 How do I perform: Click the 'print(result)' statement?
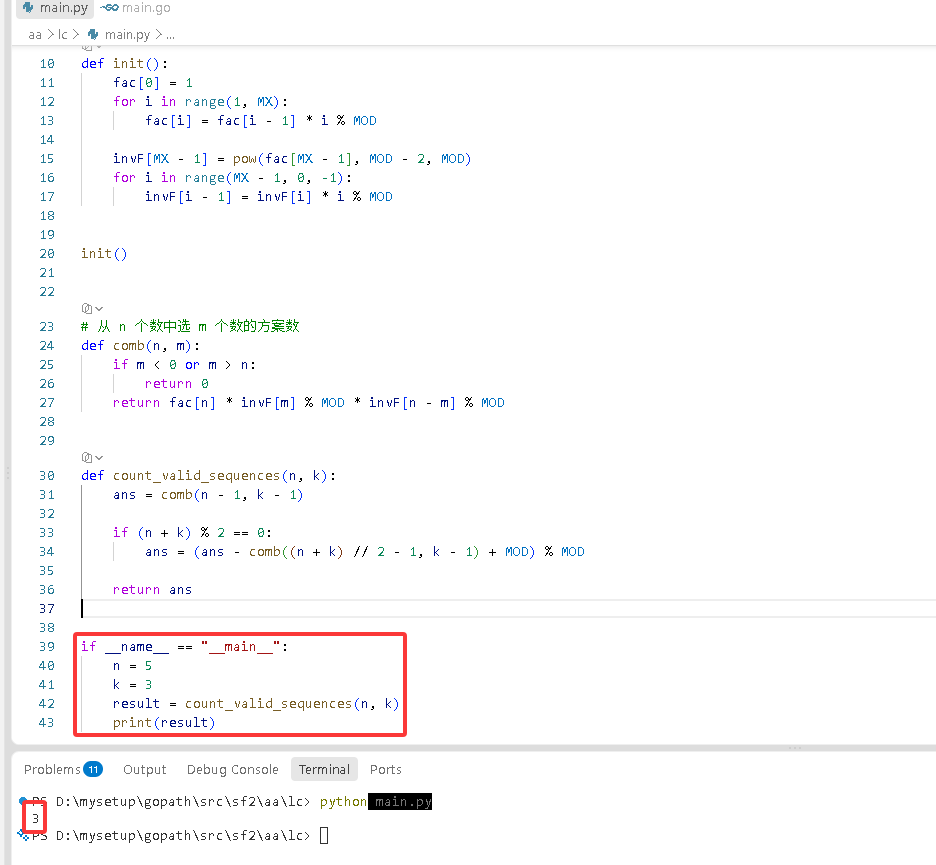click(x=164, y=722)
